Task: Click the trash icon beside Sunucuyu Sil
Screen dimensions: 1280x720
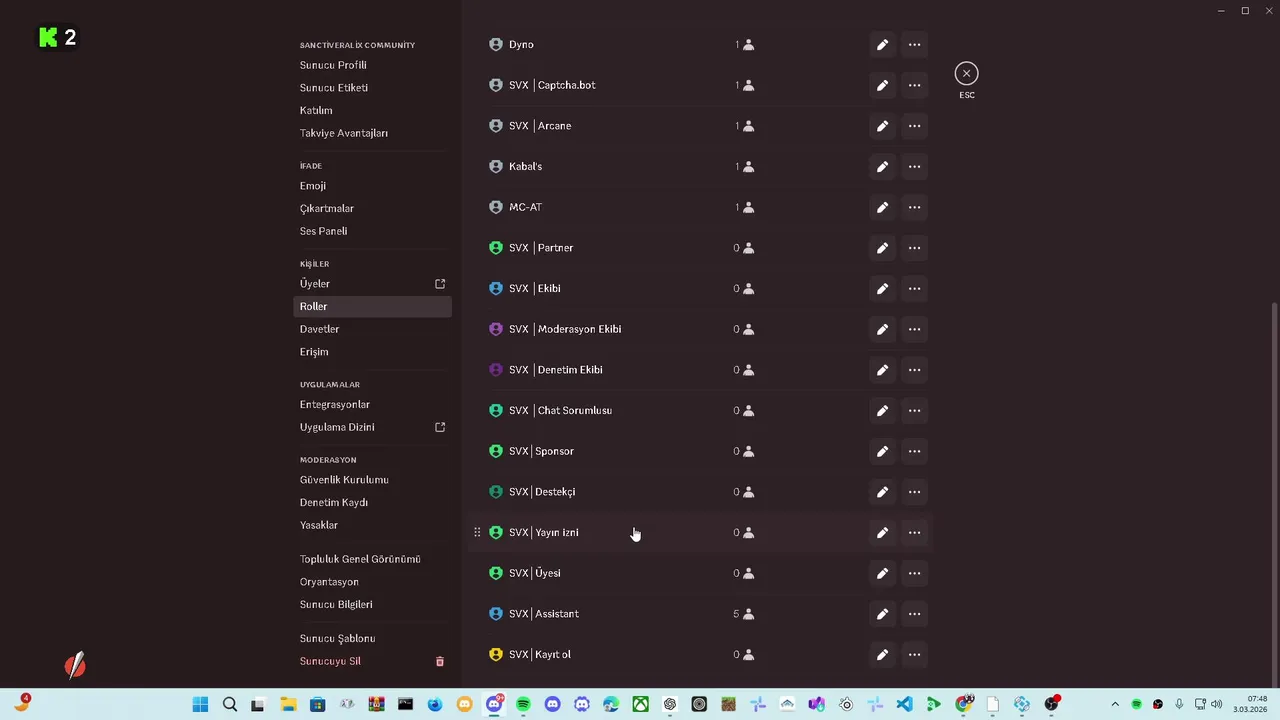Action: (440, 662)
